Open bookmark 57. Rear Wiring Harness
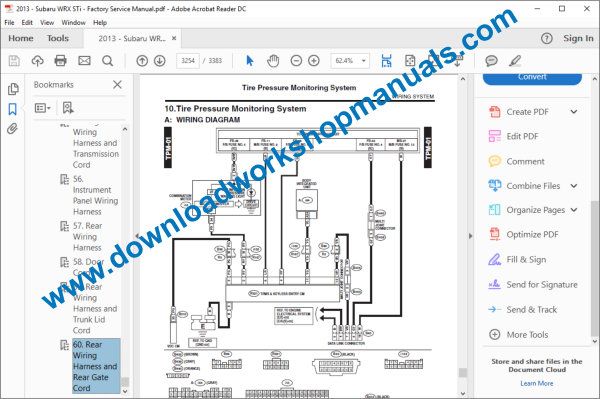Viewport: 600px width, 399px height. [88, 236]
